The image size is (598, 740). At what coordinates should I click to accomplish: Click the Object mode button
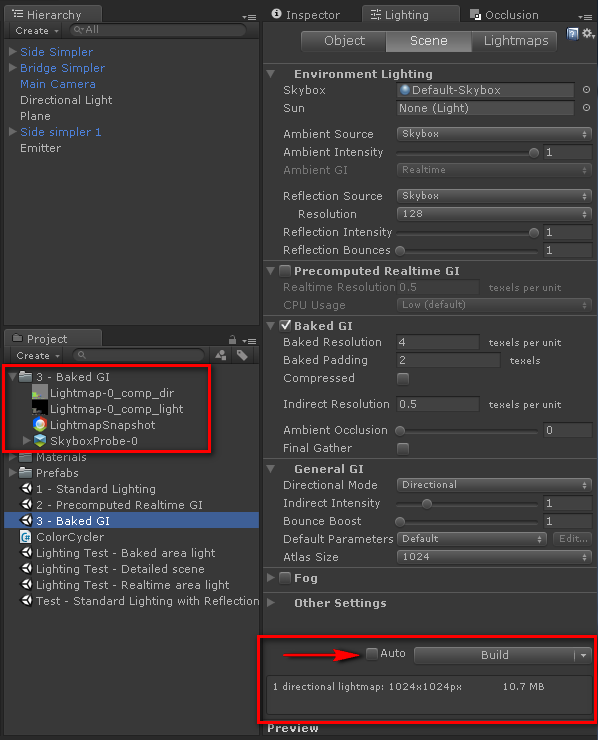(x=344, y=41)
